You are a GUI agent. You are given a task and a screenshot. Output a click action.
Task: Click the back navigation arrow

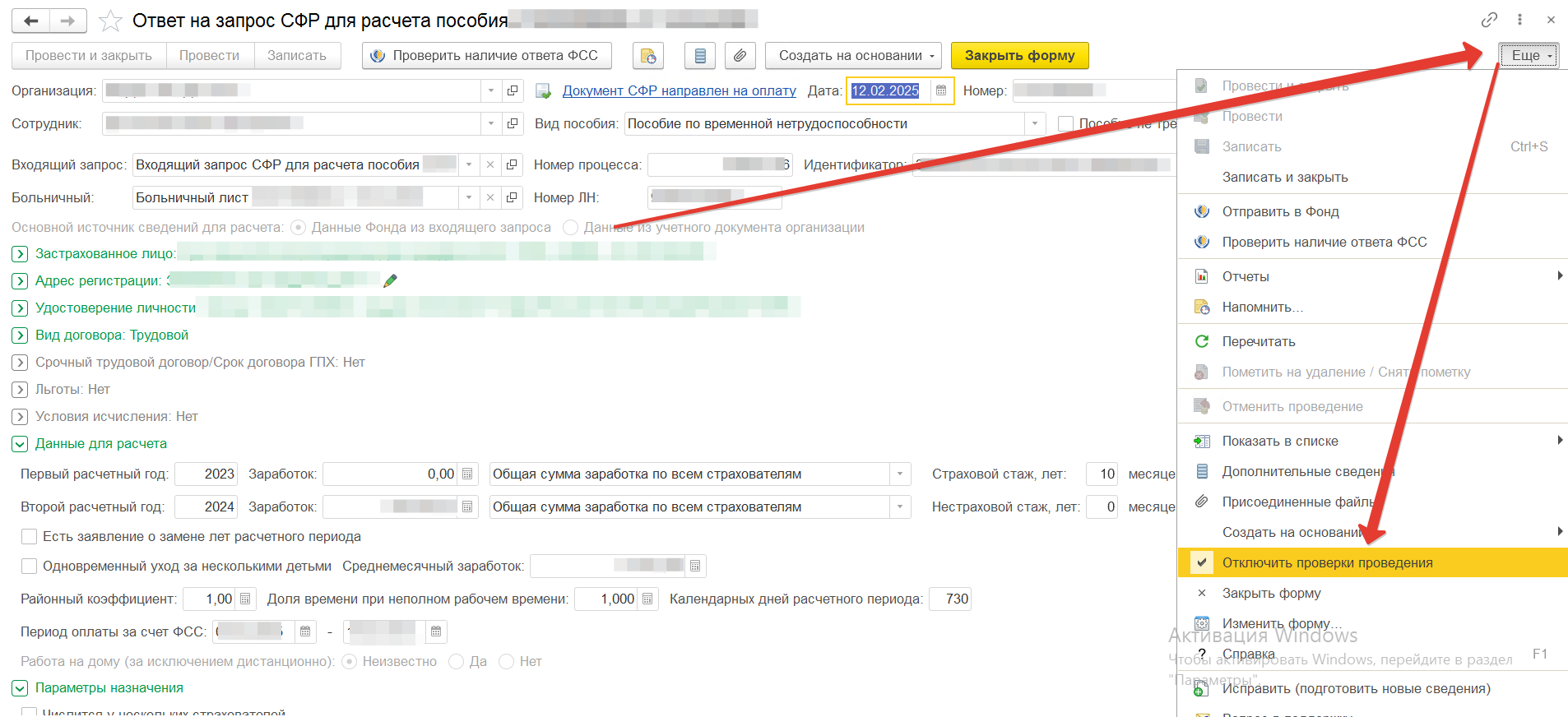click(x=31, y=21)
